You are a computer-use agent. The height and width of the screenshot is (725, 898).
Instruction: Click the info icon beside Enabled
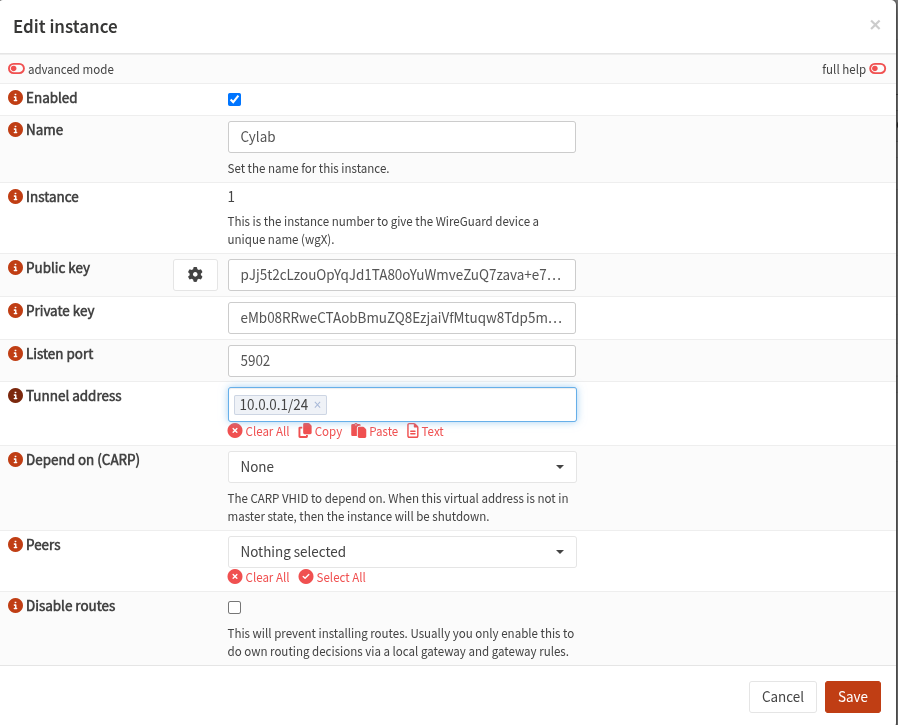click(x=16, y=98)
